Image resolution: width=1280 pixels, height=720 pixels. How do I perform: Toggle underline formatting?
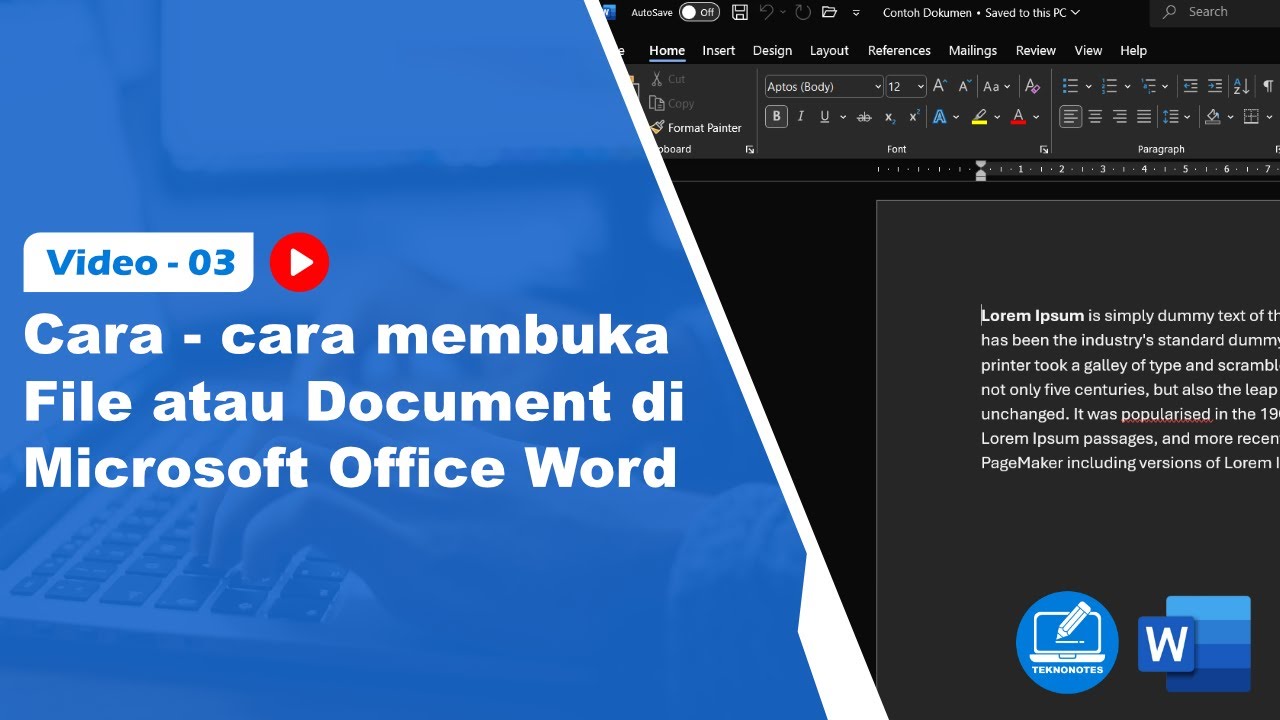point(825,117)
